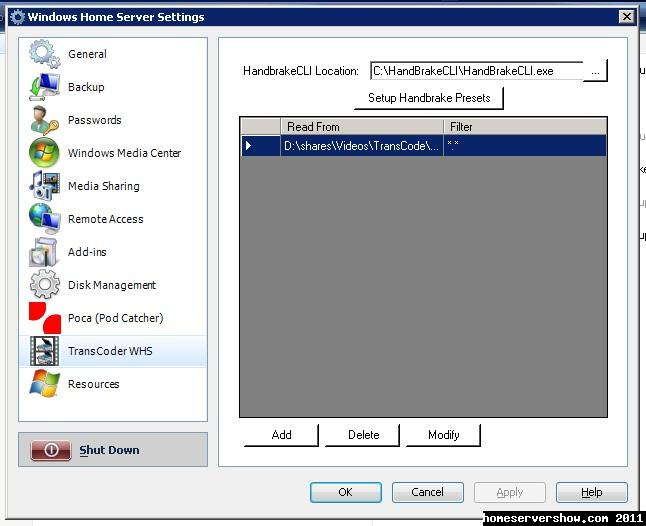
Task: Click the Modify button
Action: 443,435
